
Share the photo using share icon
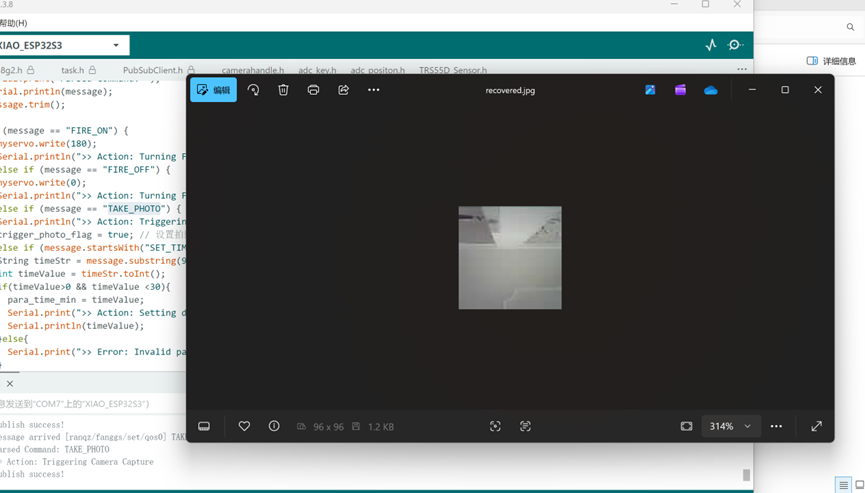[343, 90]
